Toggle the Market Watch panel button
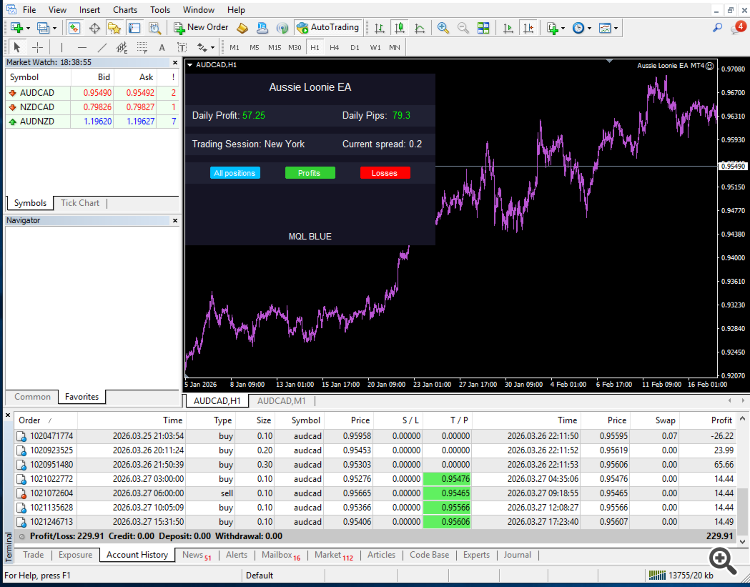The height and width of the screenshot is (587, 750). pyautogui.click(x=74, y=28)
